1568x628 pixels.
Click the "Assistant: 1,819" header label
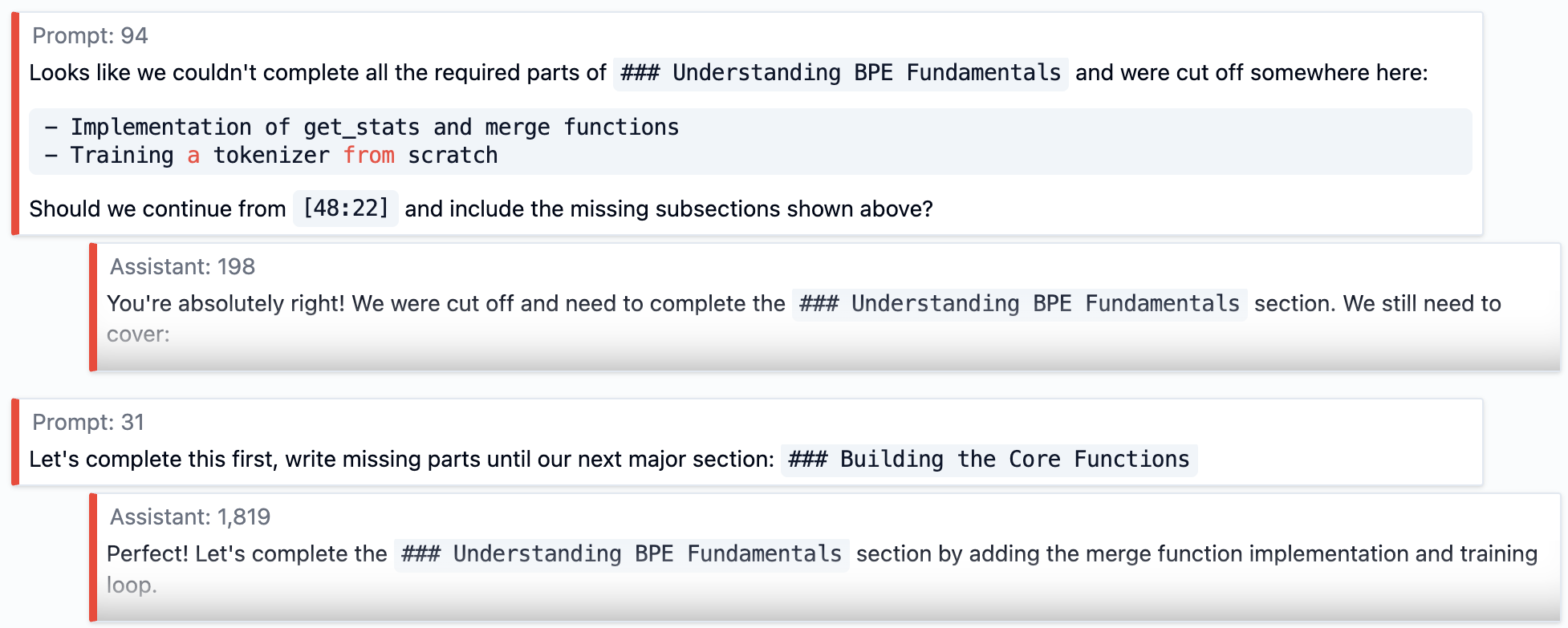(x=190, y=517)
